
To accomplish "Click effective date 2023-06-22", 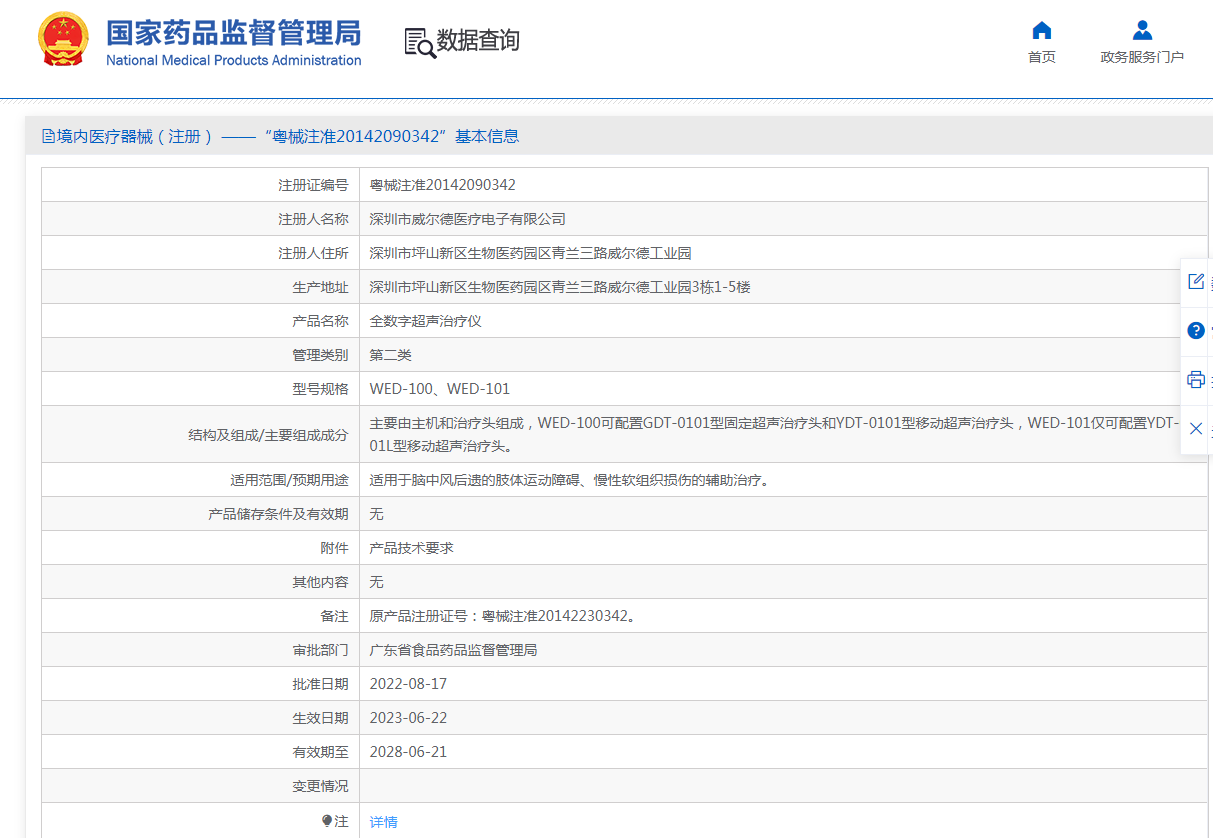I will point(408,718).
